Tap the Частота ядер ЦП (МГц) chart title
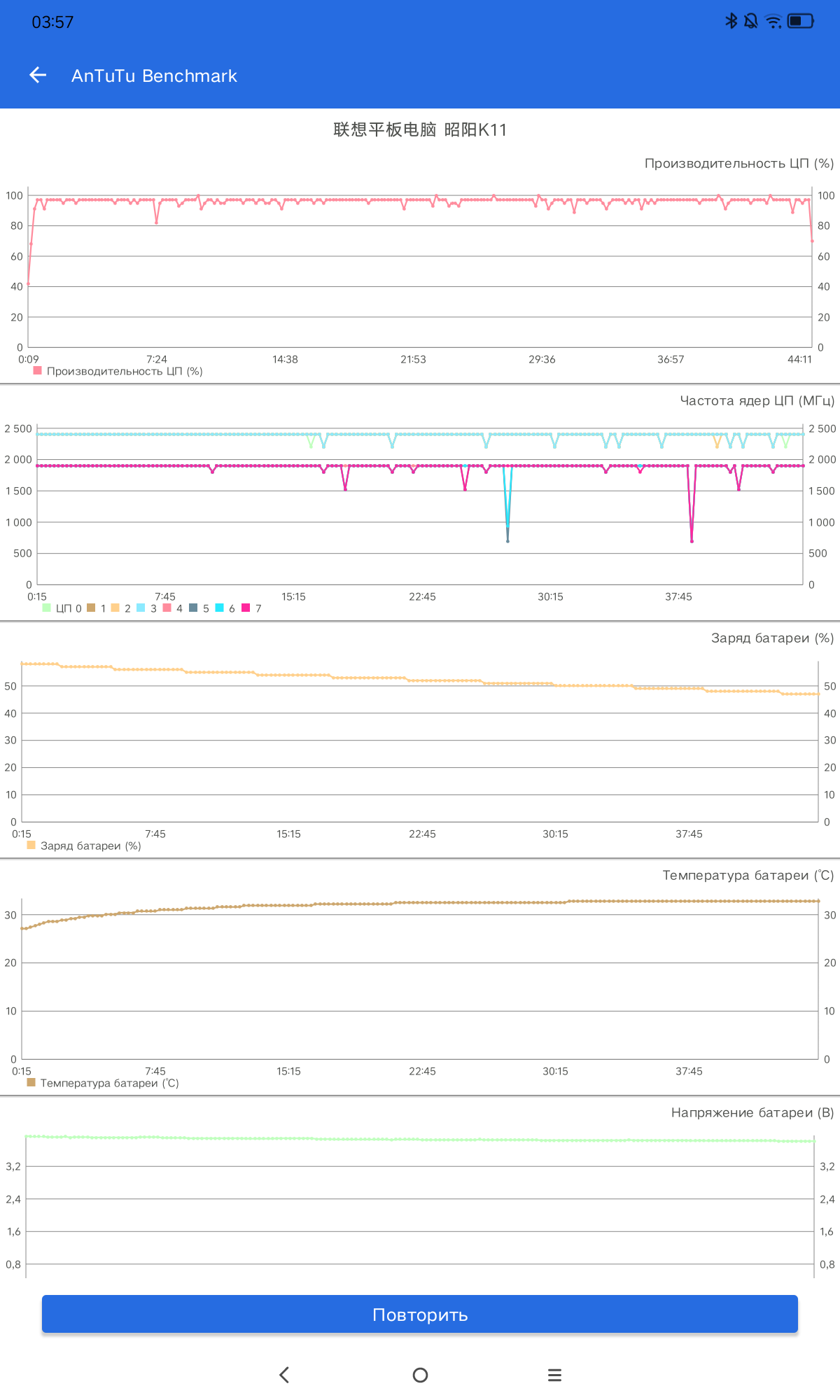Viewport: 840px width, 1400px height. [757, 400]
